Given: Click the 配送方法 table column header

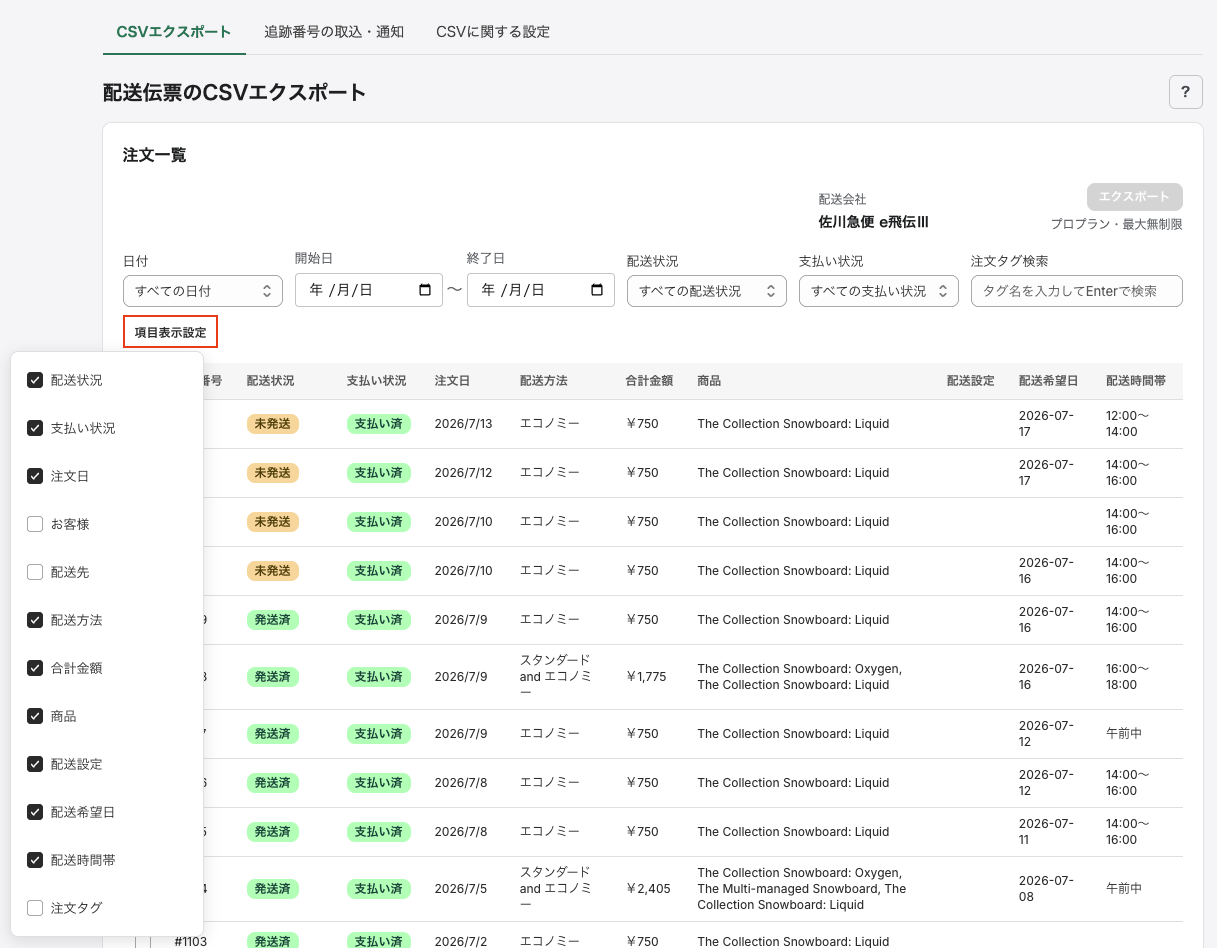Looking at the screenshot, I should [543, 381].
